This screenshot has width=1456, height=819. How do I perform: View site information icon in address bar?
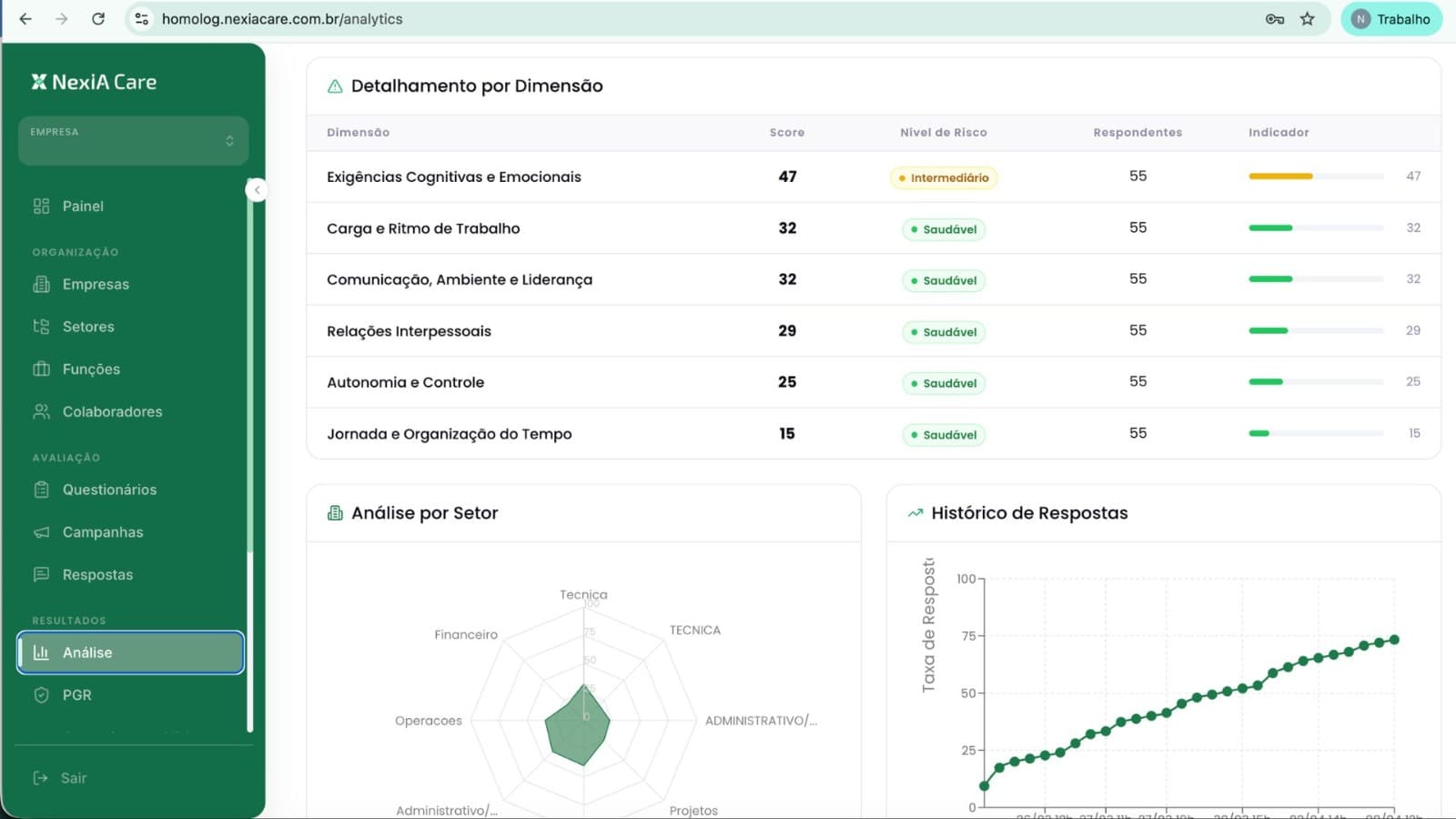(141, 18)
